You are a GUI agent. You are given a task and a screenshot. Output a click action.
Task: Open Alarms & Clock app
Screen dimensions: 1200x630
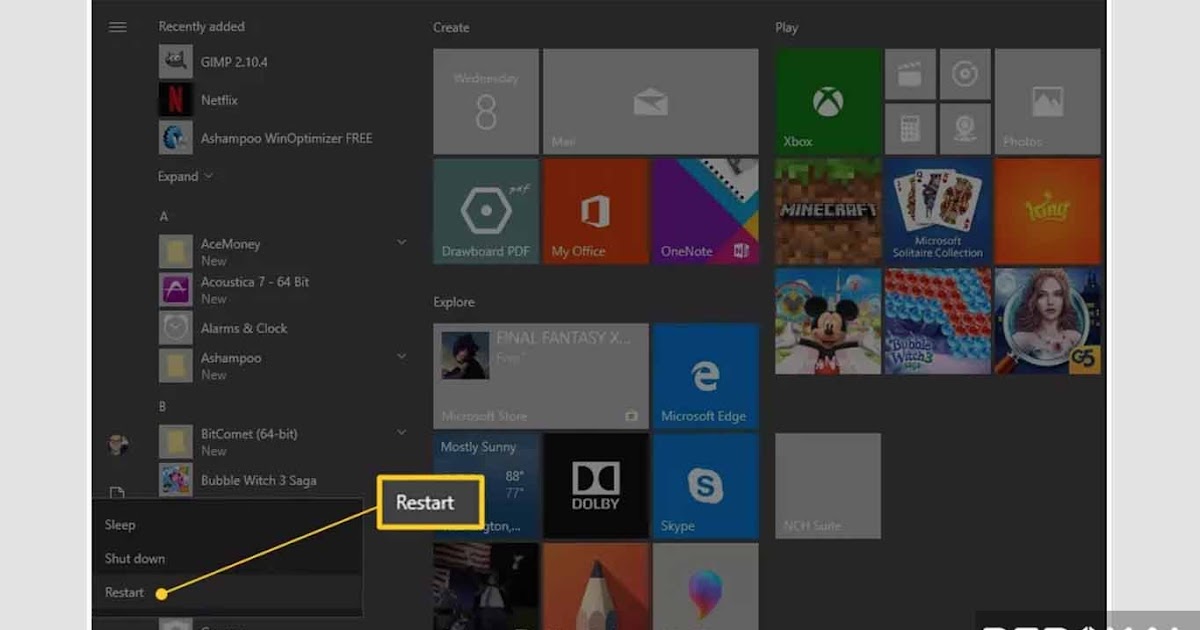coord(224,328)
